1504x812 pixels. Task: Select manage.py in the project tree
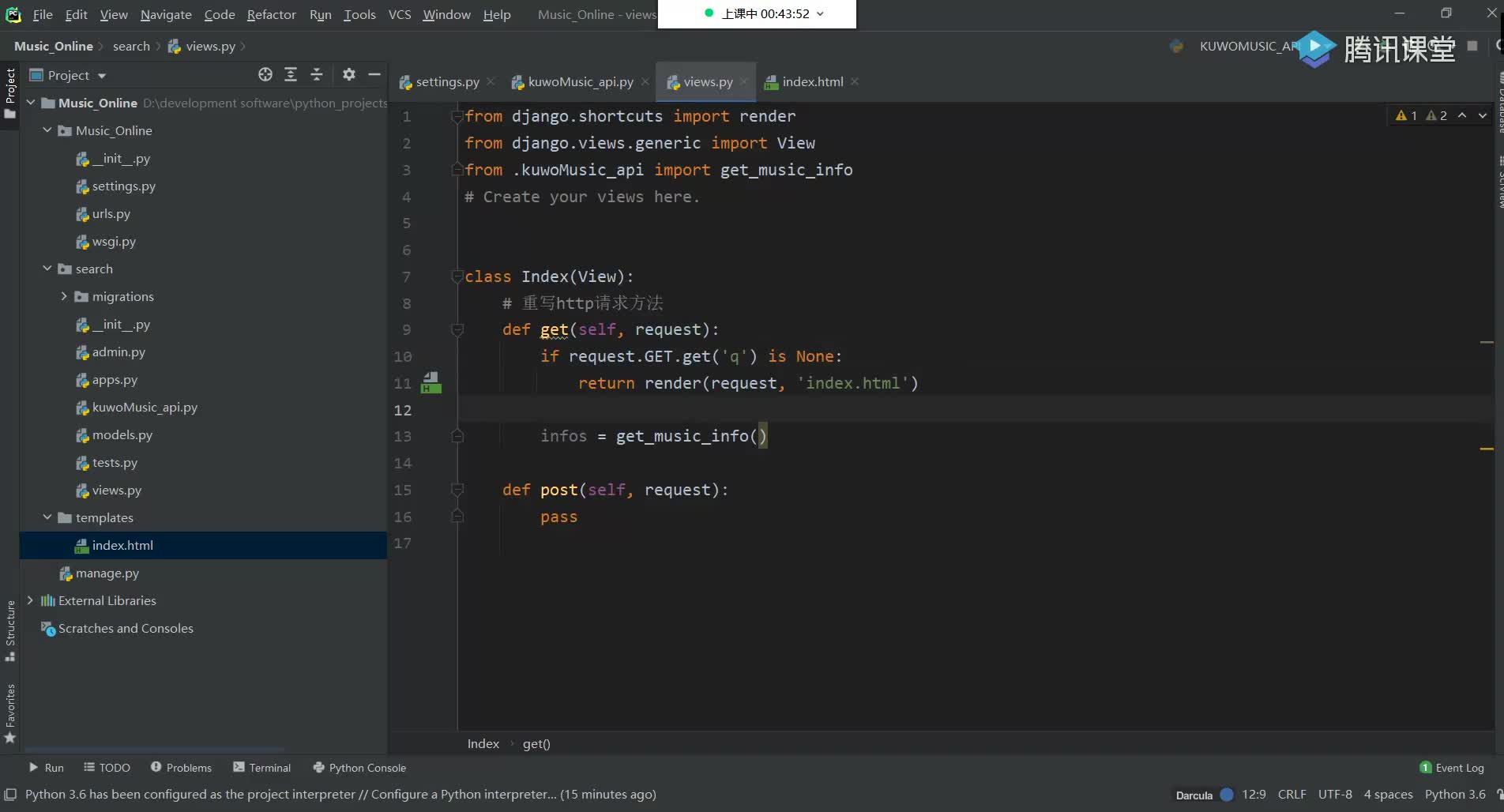[107, 573]
